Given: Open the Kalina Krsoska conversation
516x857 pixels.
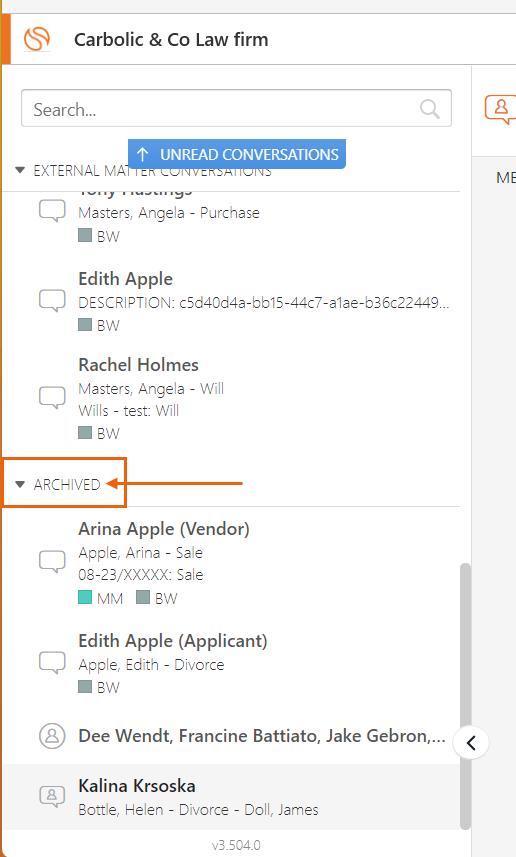Looking at the screenshot, I should pyautogui.click(x=231, y=797).
